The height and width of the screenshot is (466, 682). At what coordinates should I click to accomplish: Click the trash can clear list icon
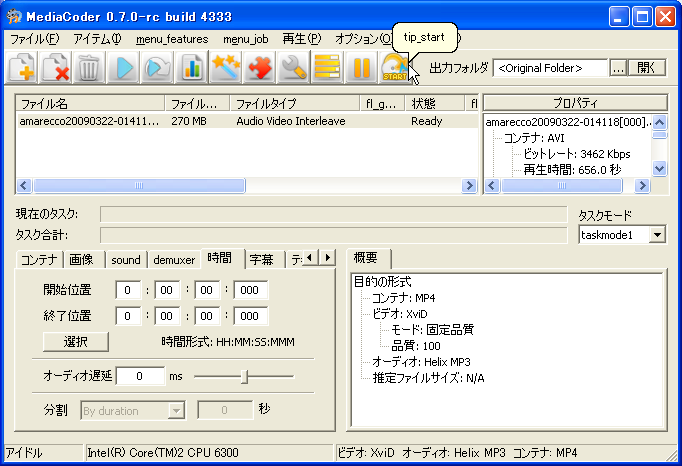[89, 68]
